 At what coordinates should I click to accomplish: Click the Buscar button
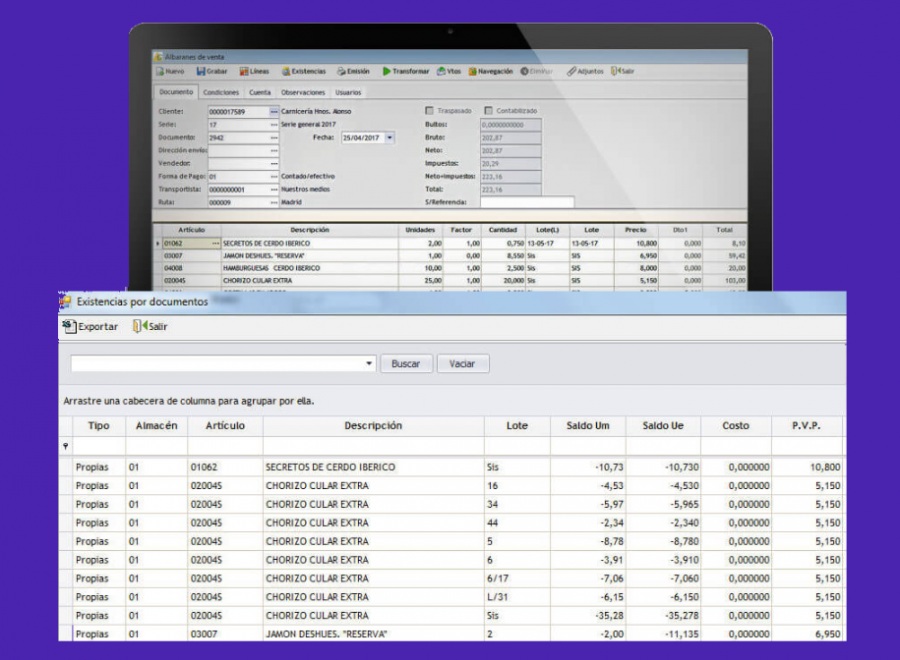click(406, 364)
